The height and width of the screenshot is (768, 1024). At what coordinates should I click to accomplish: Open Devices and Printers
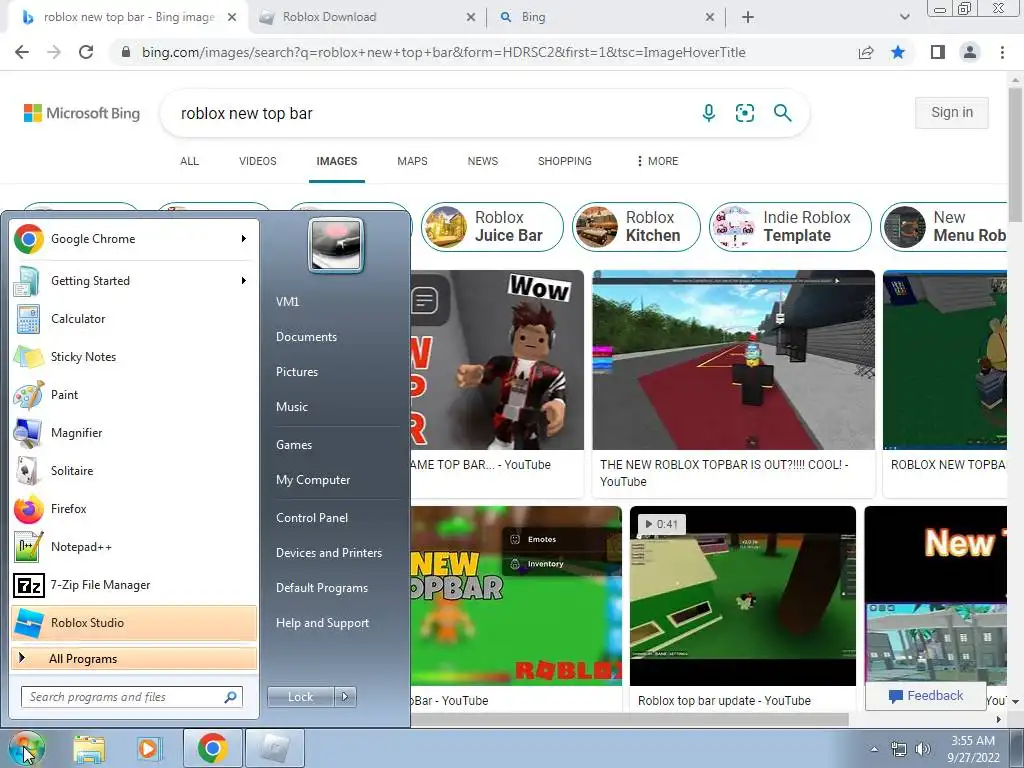328,552
